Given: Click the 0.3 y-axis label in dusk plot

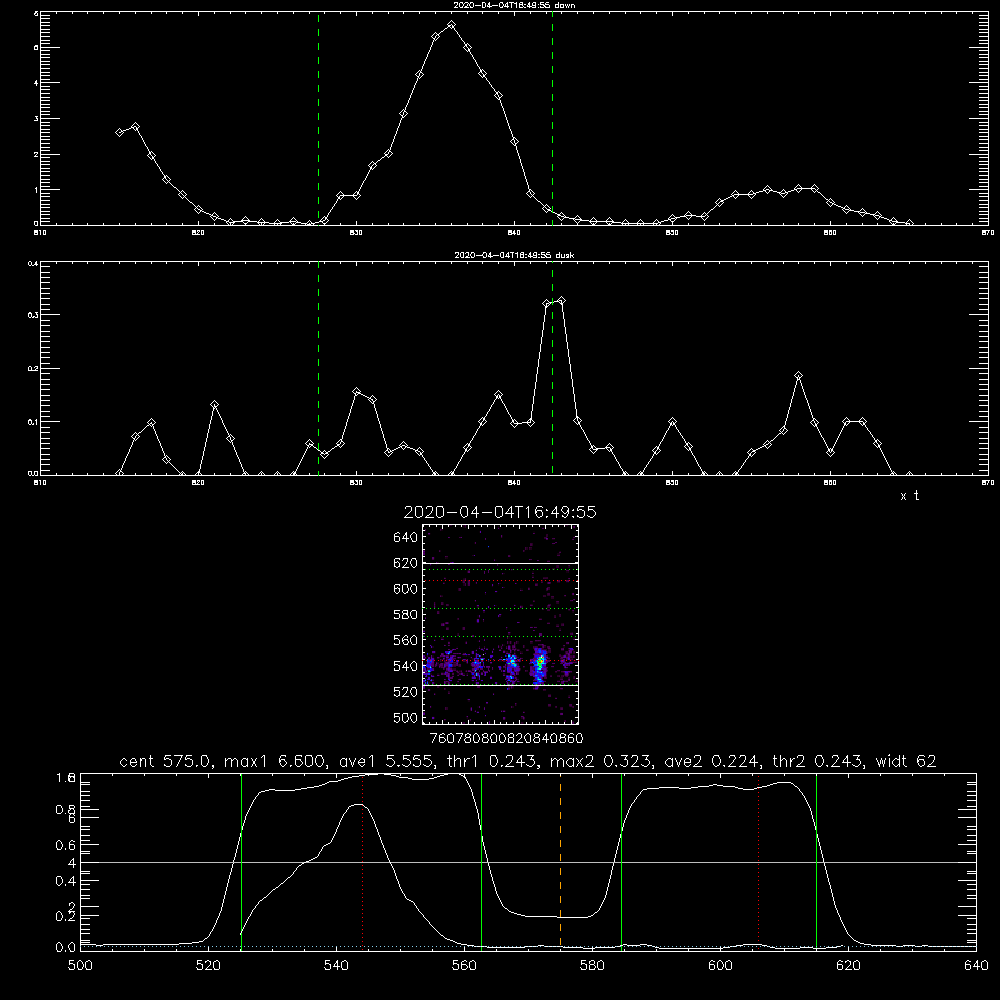Looking at the screenshot, I should 33,315.
